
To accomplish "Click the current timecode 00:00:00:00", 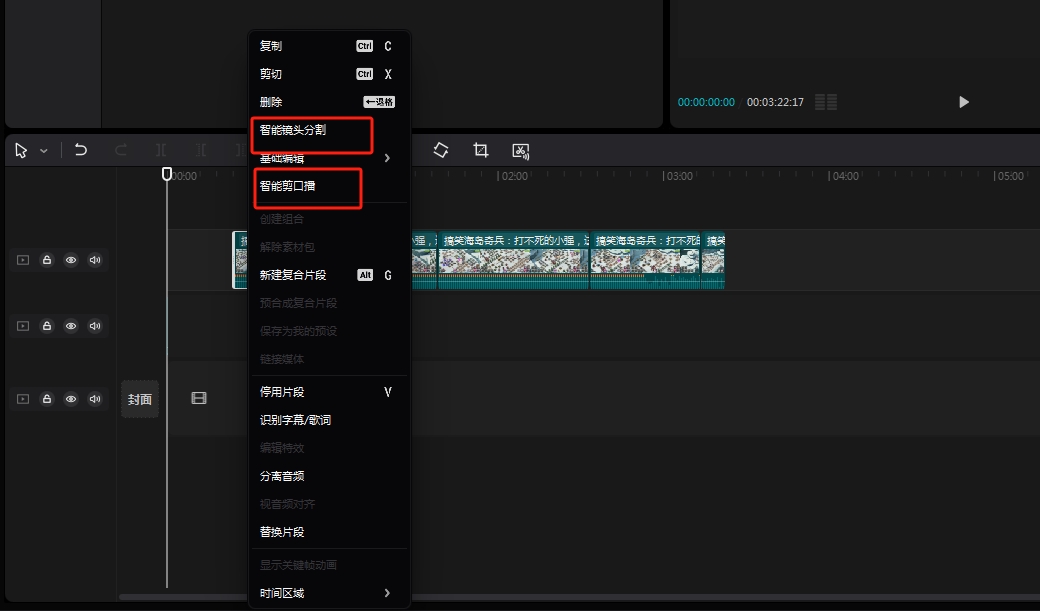I will 706,102.
